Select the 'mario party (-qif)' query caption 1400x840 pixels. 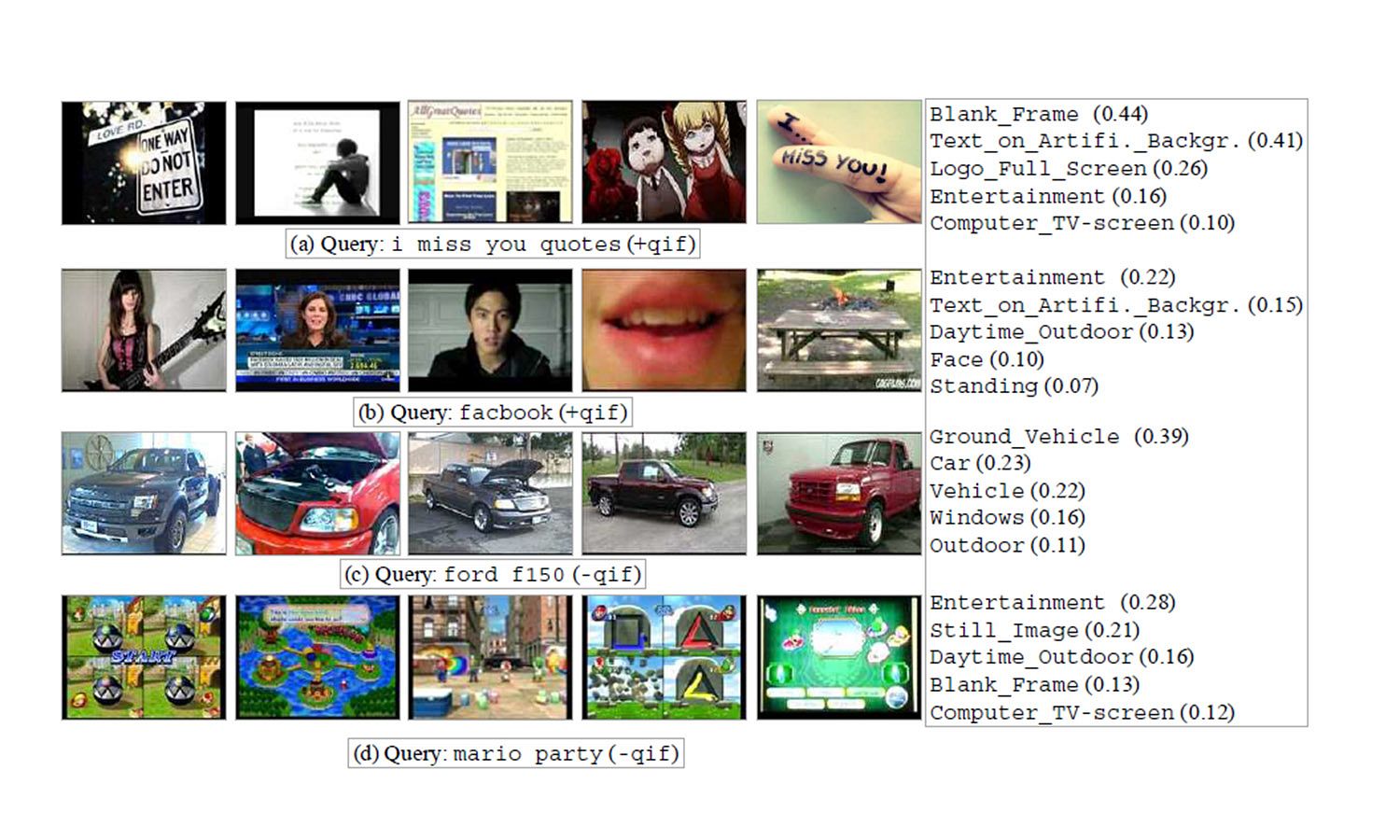[x=516, y=753]
